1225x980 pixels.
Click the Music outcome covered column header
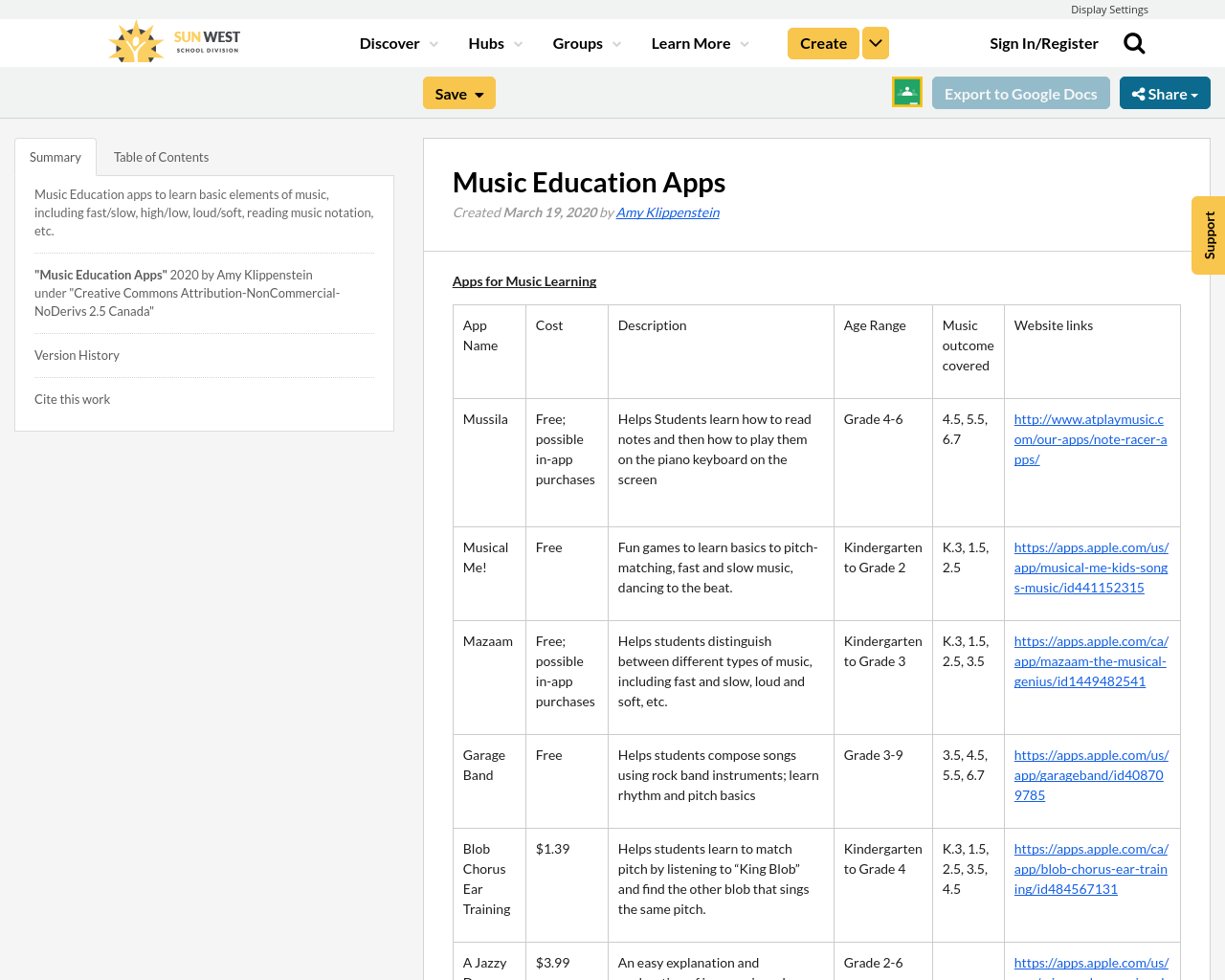[x=969, y=352]
